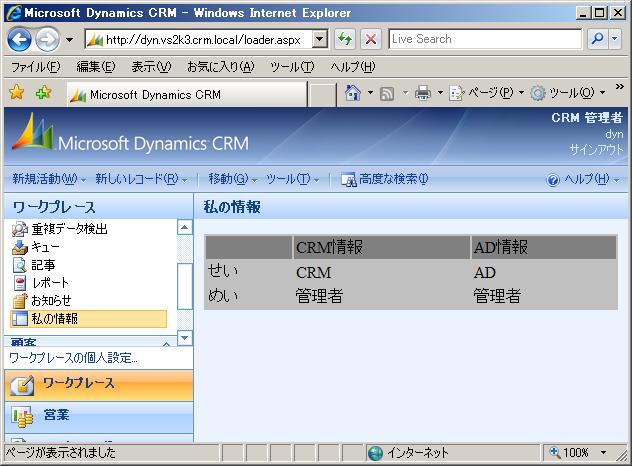Click the address bar URL field

[x=199, y=40]
